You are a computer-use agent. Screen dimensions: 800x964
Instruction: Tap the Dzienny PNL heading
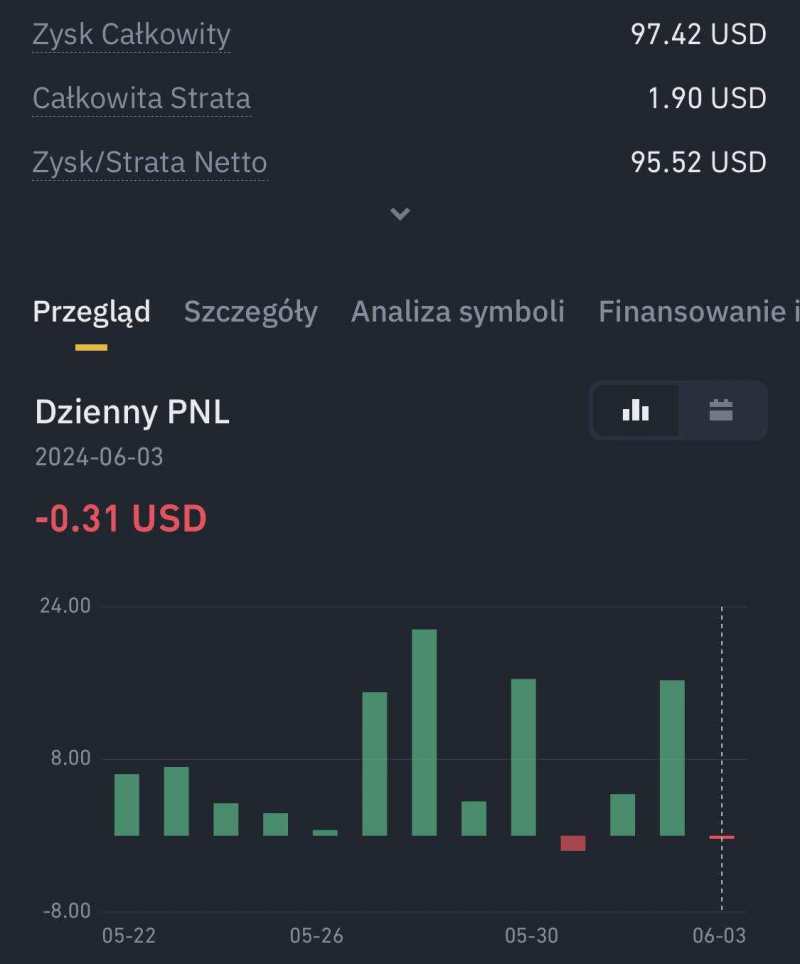132,412
